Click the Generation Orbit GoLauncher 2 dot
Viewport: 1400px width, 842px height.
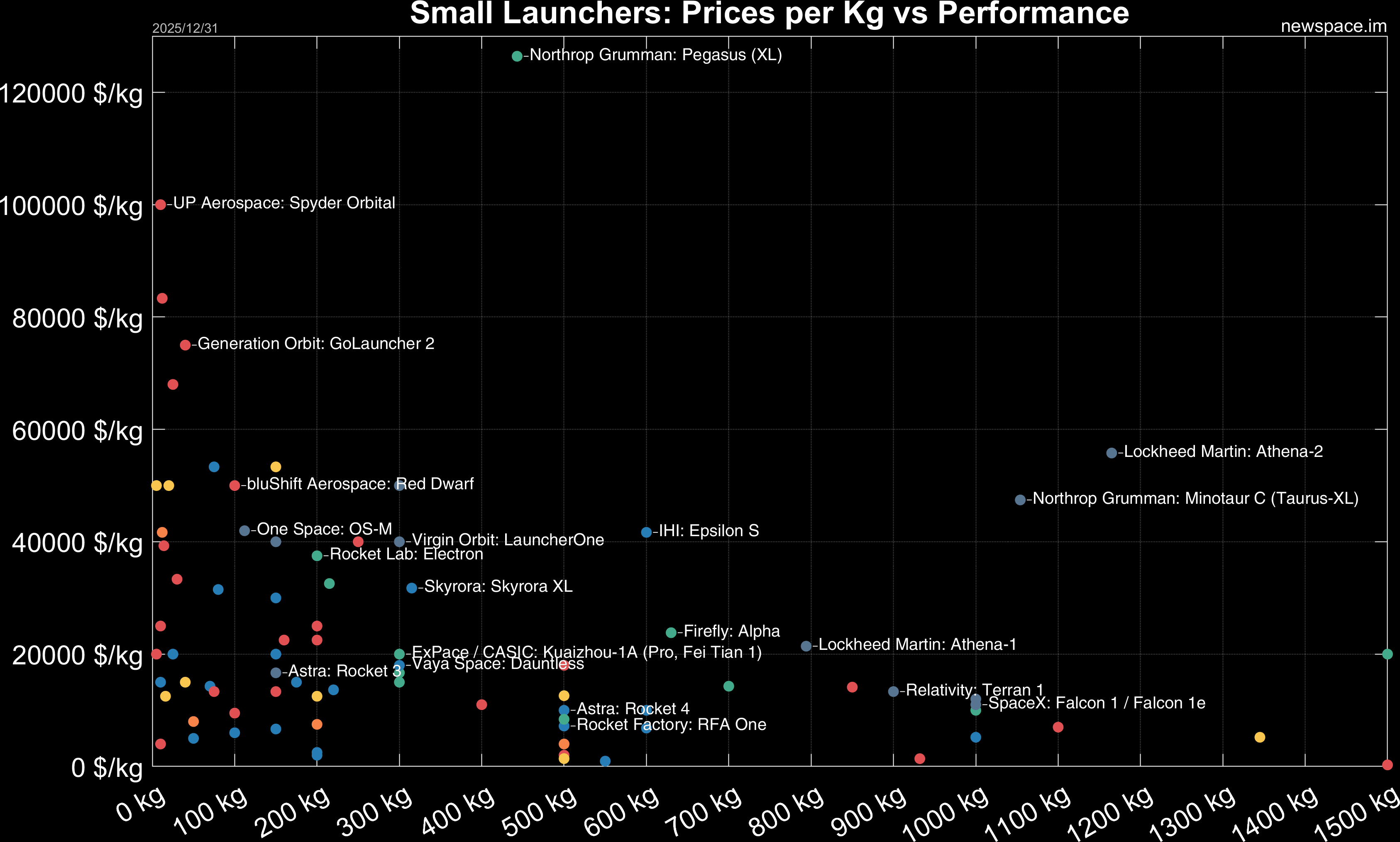[x=185, y=345]
